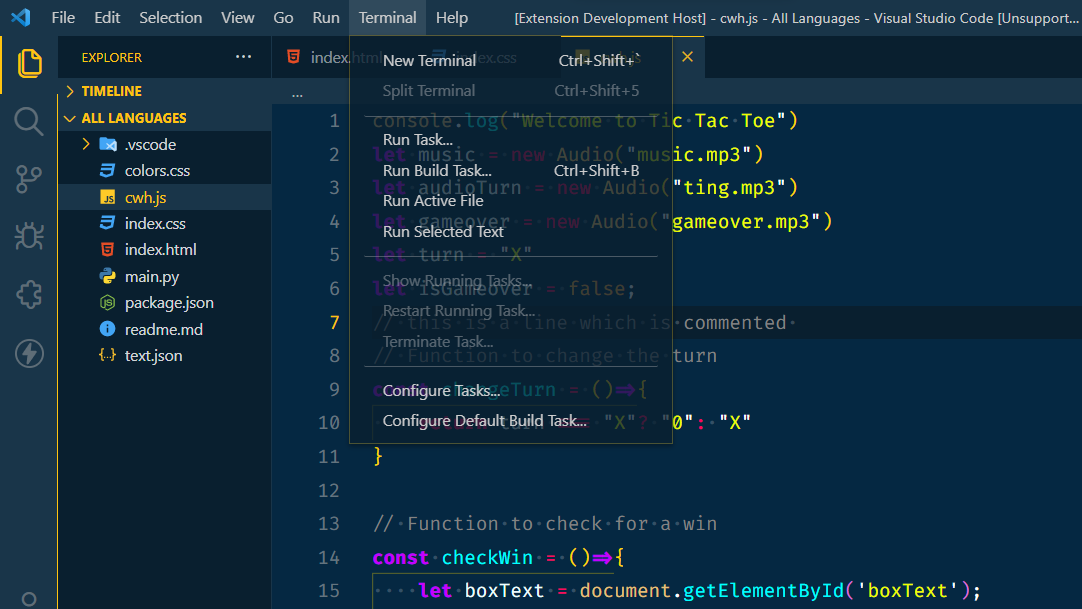Select Restart Running Task... entry
The image size is (1082, 609).
click(x=511, y=310)
